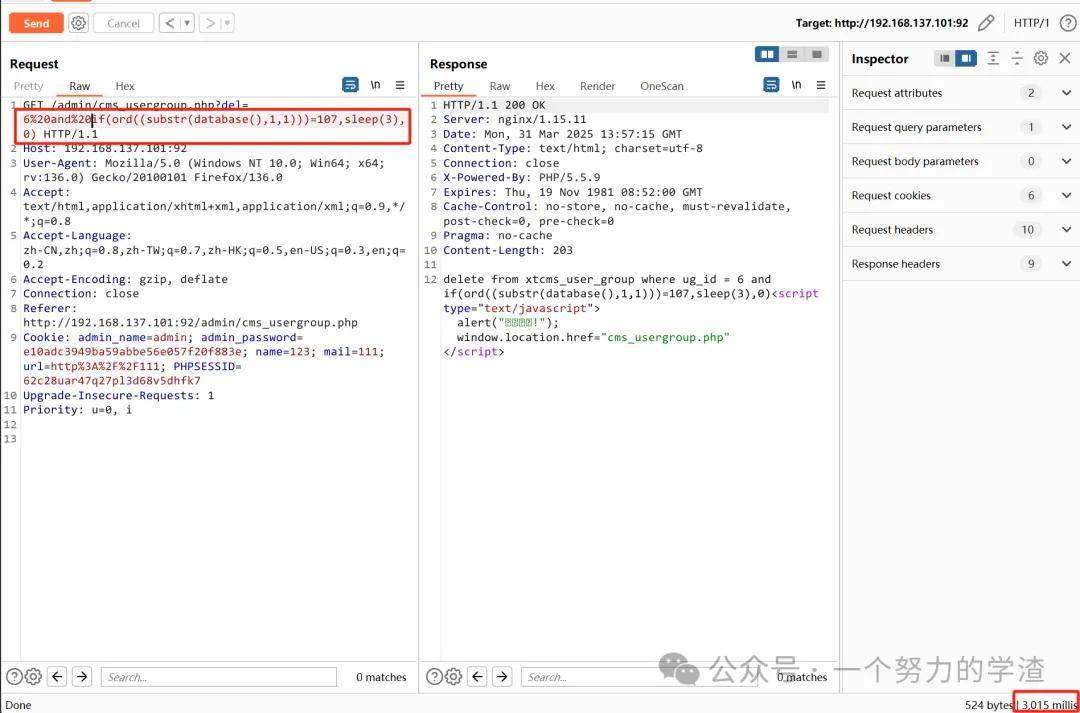Screen dimensions: 1080x713
Task: Jump to previous Request search match
Action: (x=57, y=676)
